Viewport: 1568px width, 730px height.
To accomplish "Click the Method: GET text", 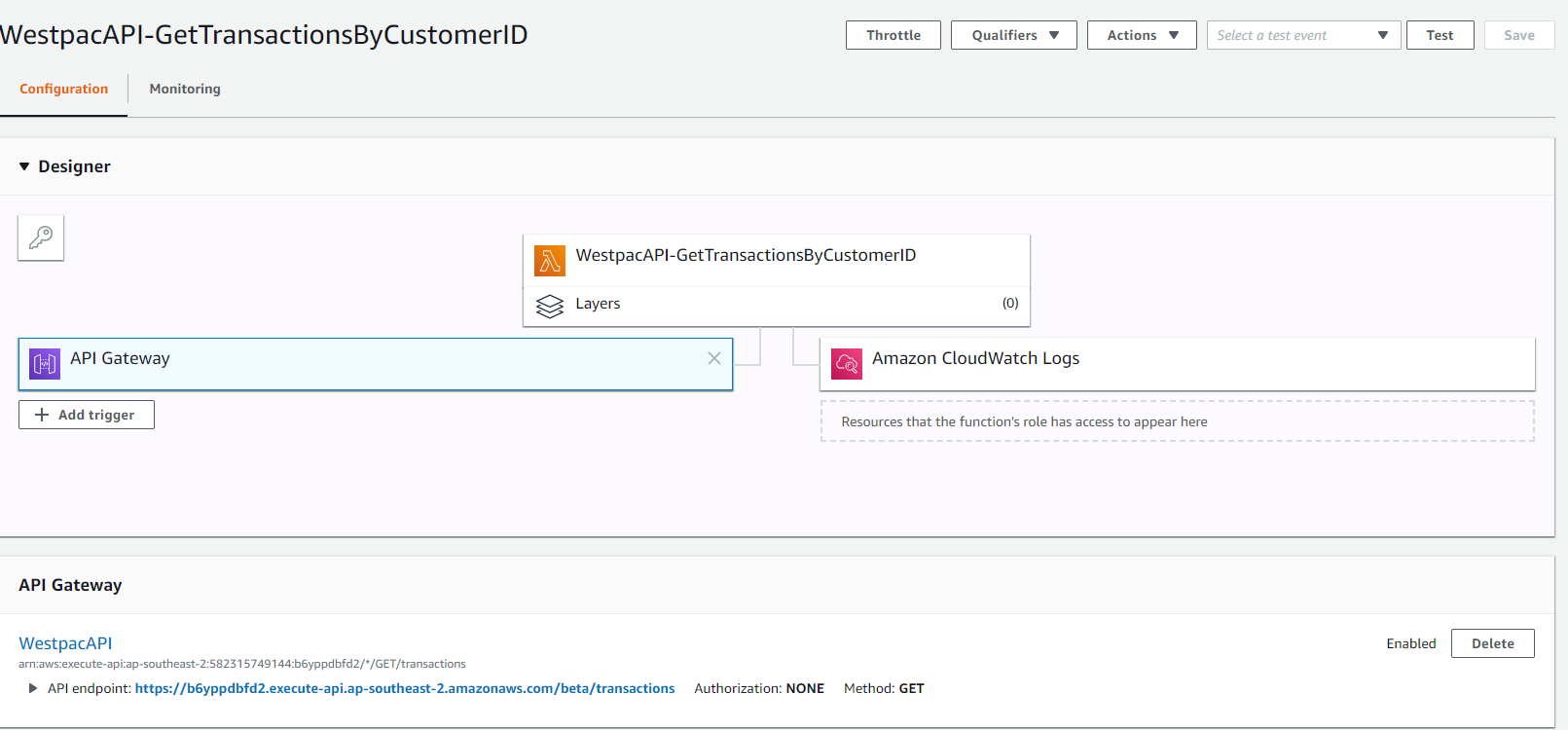I will (884, 688).
